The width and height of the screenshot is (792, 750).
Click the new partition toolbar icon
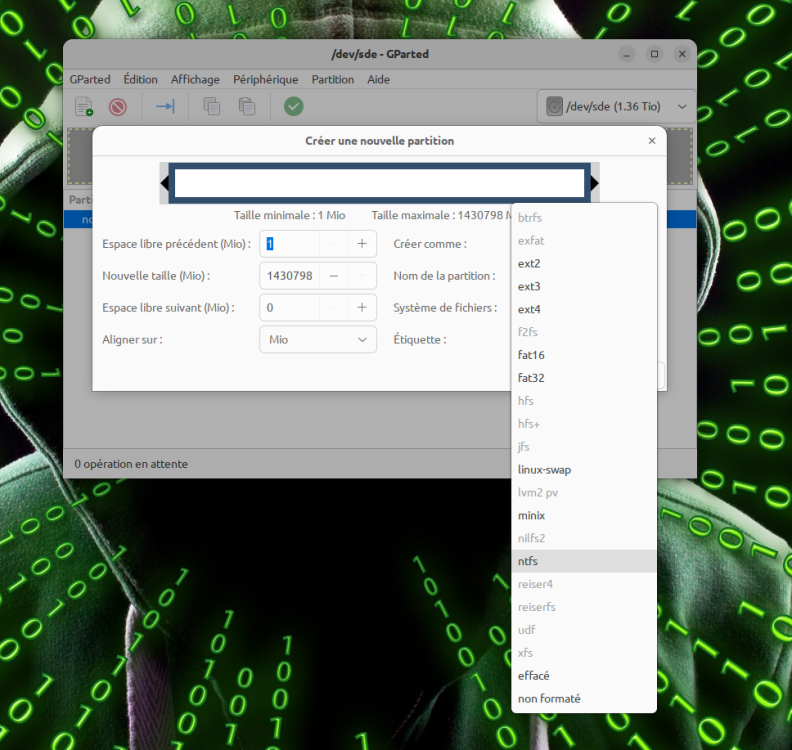click(85, 106)
